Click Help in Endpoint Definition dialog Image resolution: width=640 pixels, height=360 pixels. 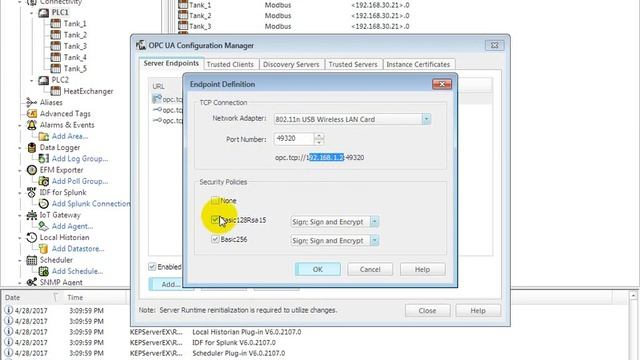422,269
